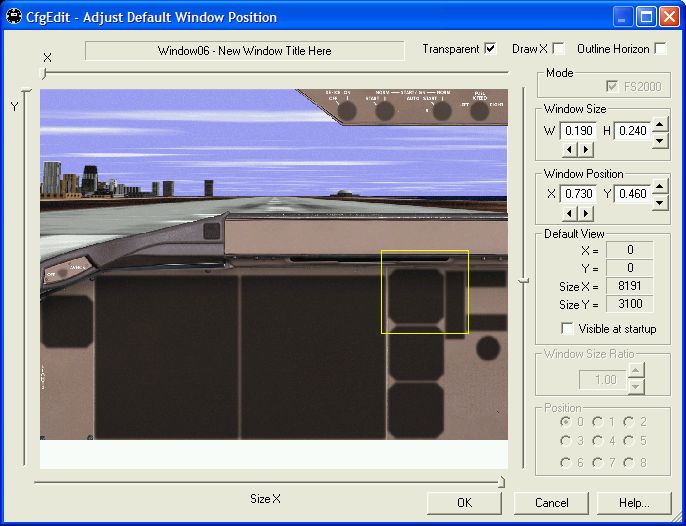Click the Window Size W input field

pos(579,131)
